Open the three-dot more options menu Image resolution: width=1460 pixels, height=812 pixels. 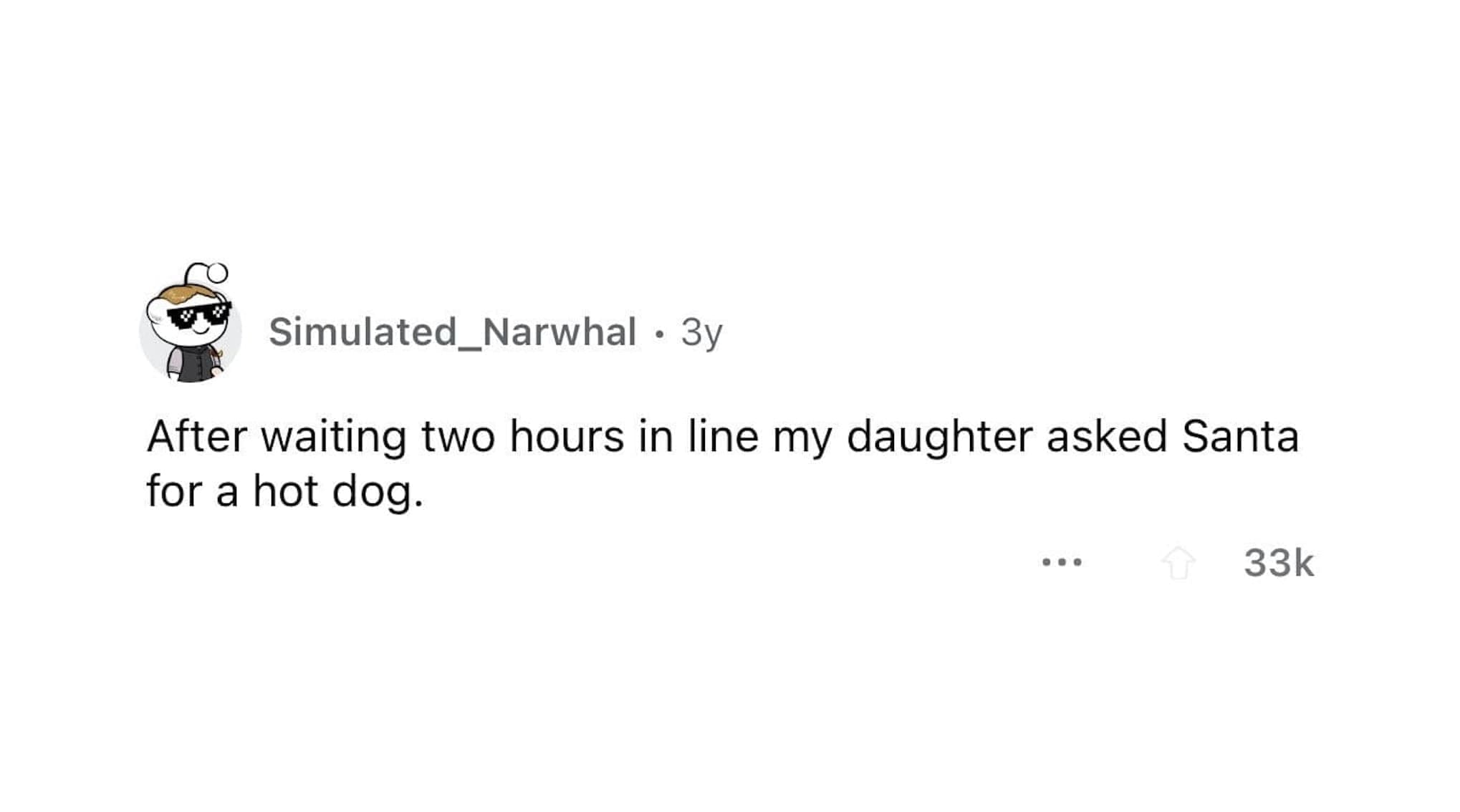coord(1062,563)
